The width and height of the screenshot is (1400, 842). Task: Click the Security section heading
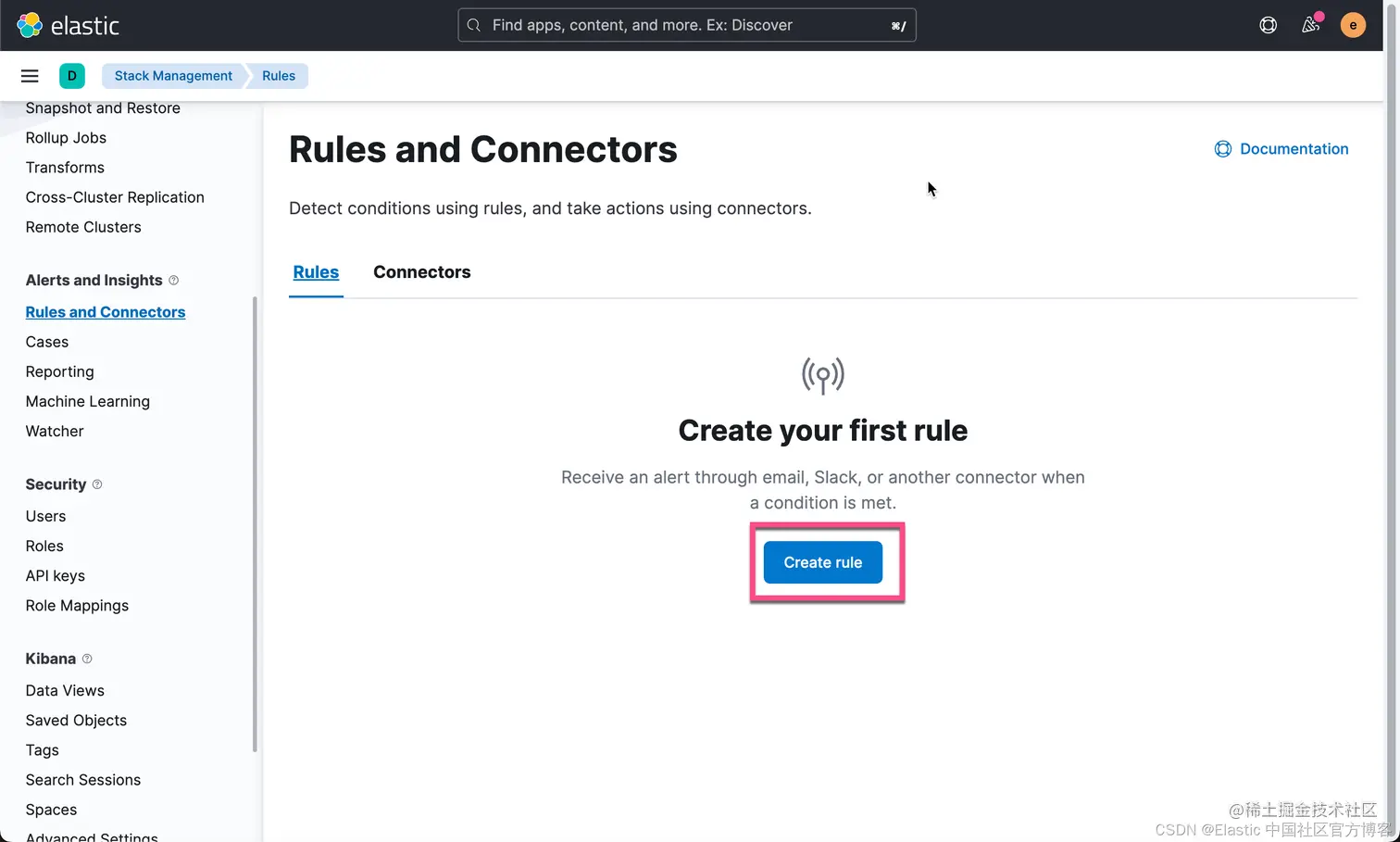click(56, 484)
